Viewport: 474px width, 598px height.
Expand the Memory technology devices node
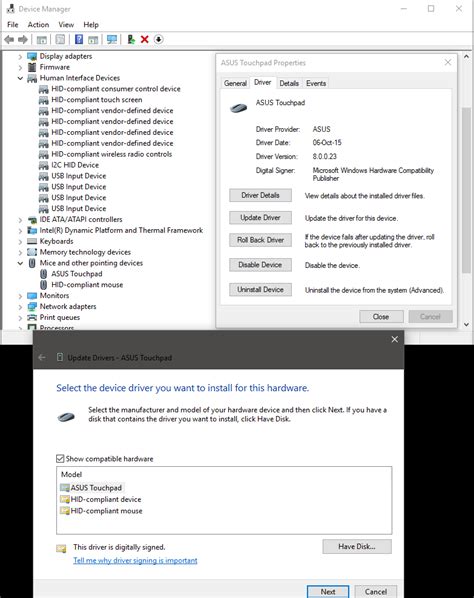20,252
